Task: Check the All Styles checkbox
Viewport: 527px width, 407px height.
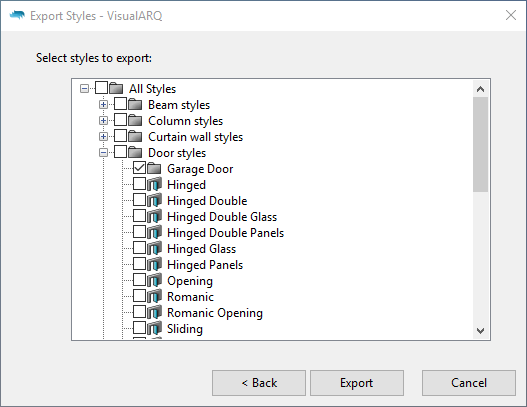Action: click(x=102, y=88)
